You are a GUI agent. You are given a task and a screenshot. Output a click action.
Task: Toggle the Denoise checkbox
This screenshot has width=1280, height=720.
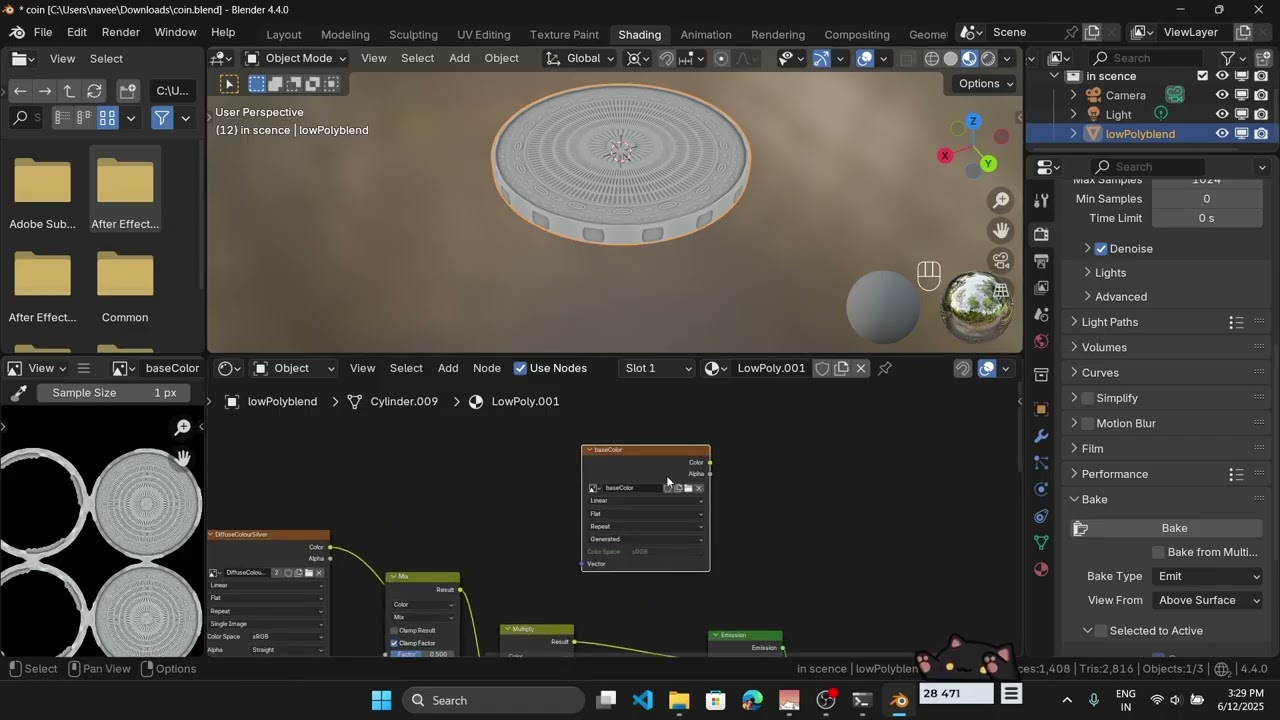pos(1101,248)
